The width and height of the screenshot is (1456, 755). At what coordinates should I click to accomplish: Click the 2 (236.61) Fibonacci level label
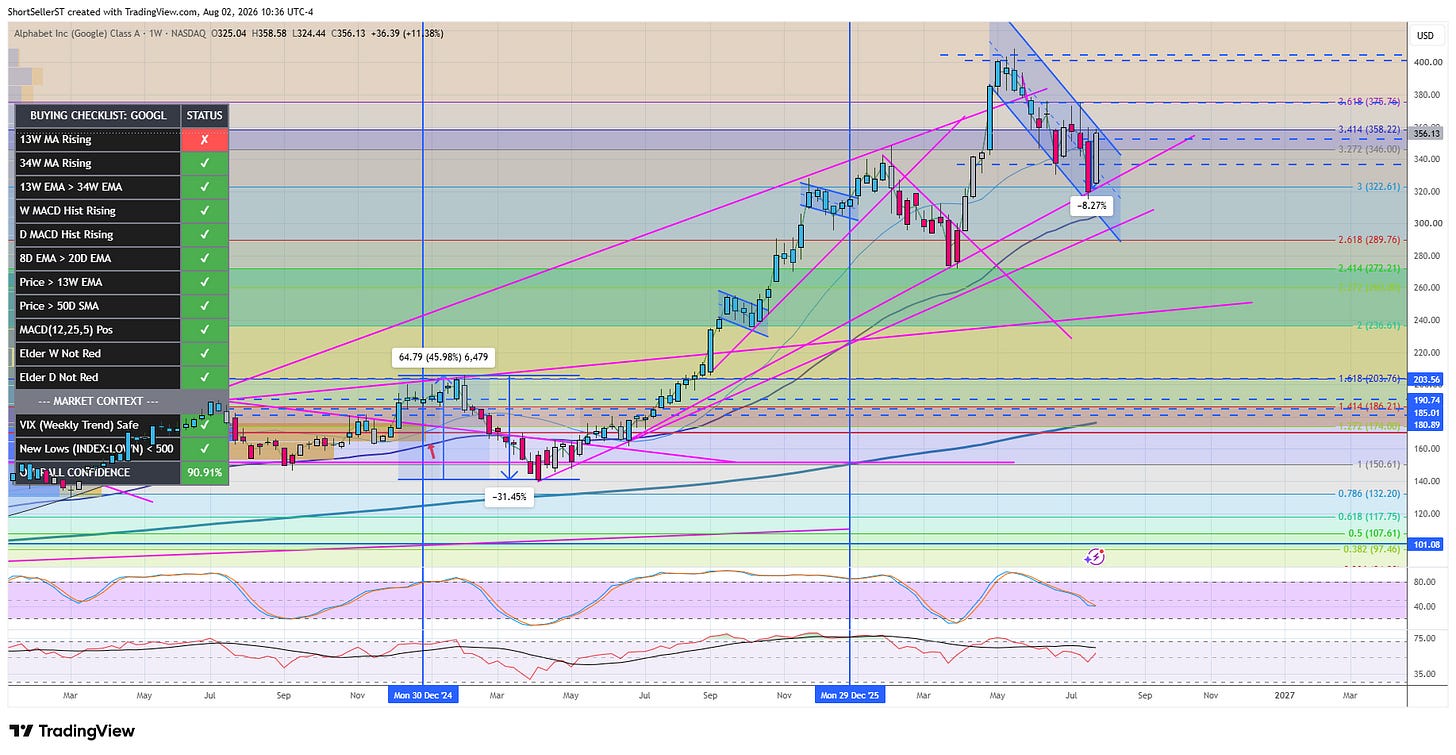point(1376,326)
